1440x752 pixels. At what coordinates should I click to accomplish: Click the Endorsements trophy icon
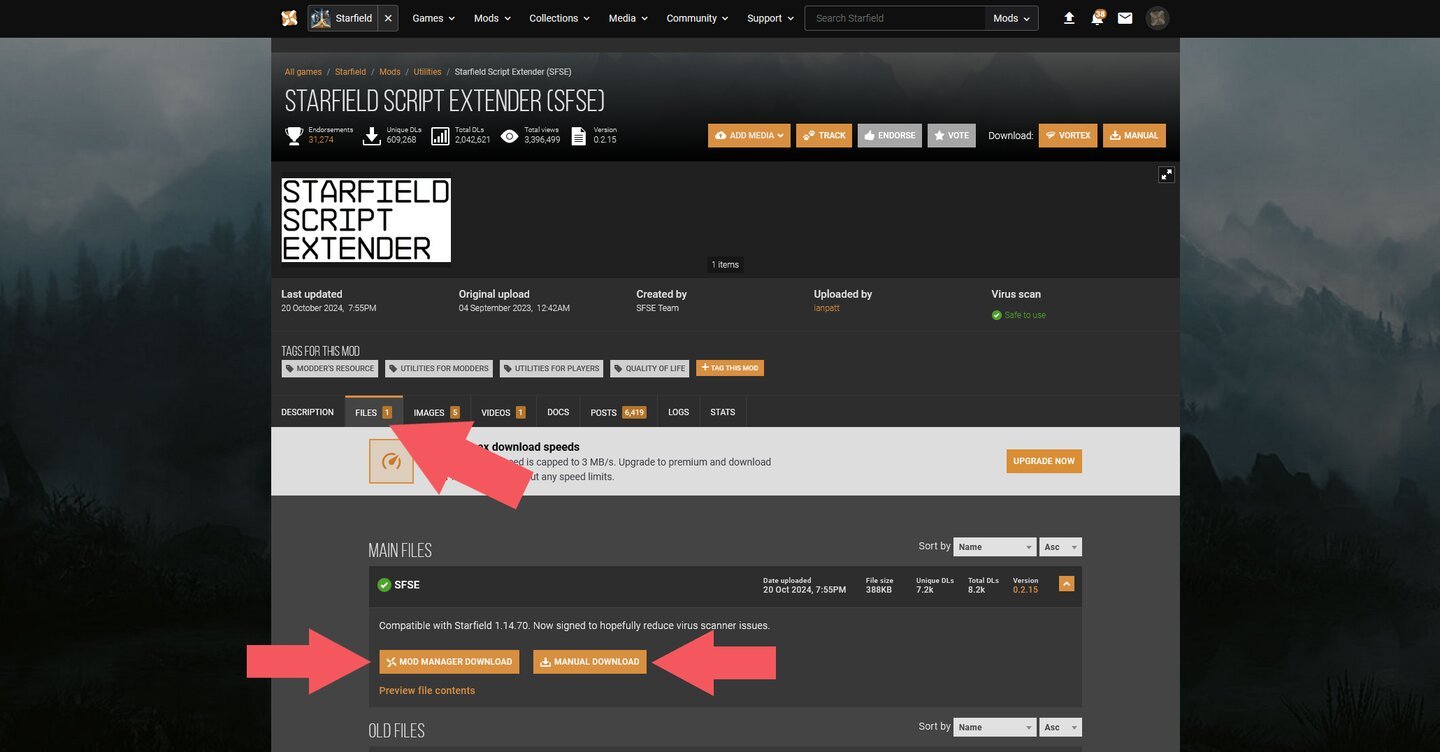(294, 135)
